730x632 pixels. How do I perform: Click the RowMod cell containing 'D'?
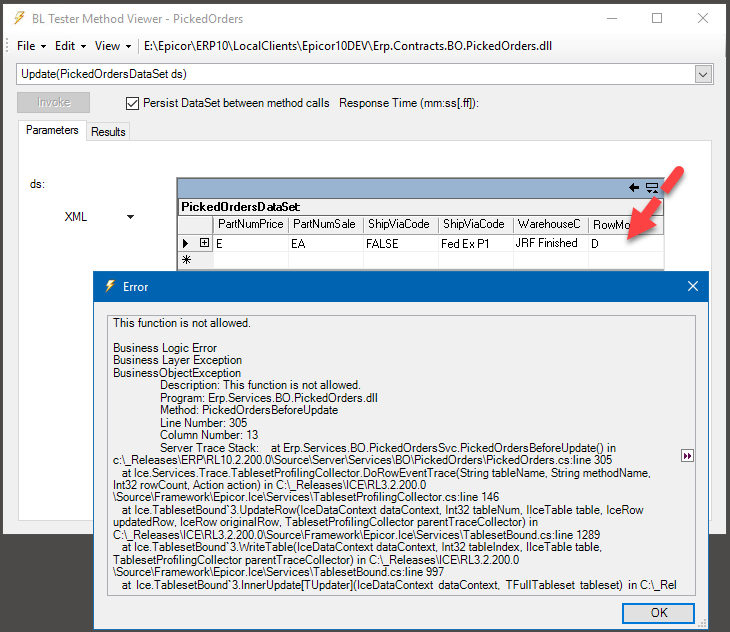[x=625, y=243]
